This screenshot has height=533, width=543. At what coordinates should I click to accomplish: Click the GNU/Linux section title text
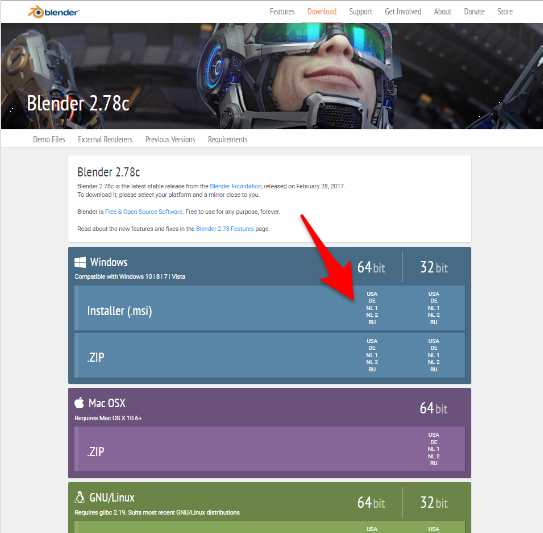click(x=112, y=498)
